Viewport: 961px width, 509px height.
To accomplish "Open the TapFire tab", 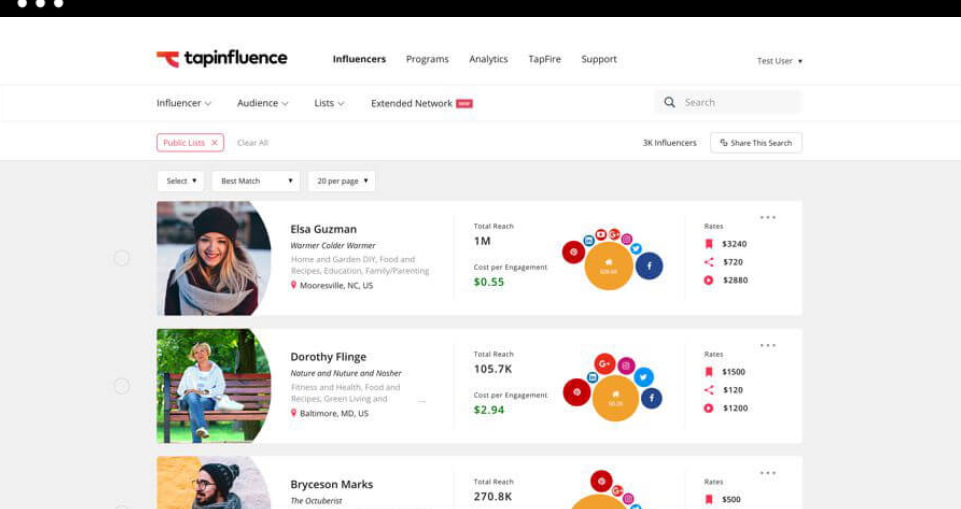I will [545, 59].
